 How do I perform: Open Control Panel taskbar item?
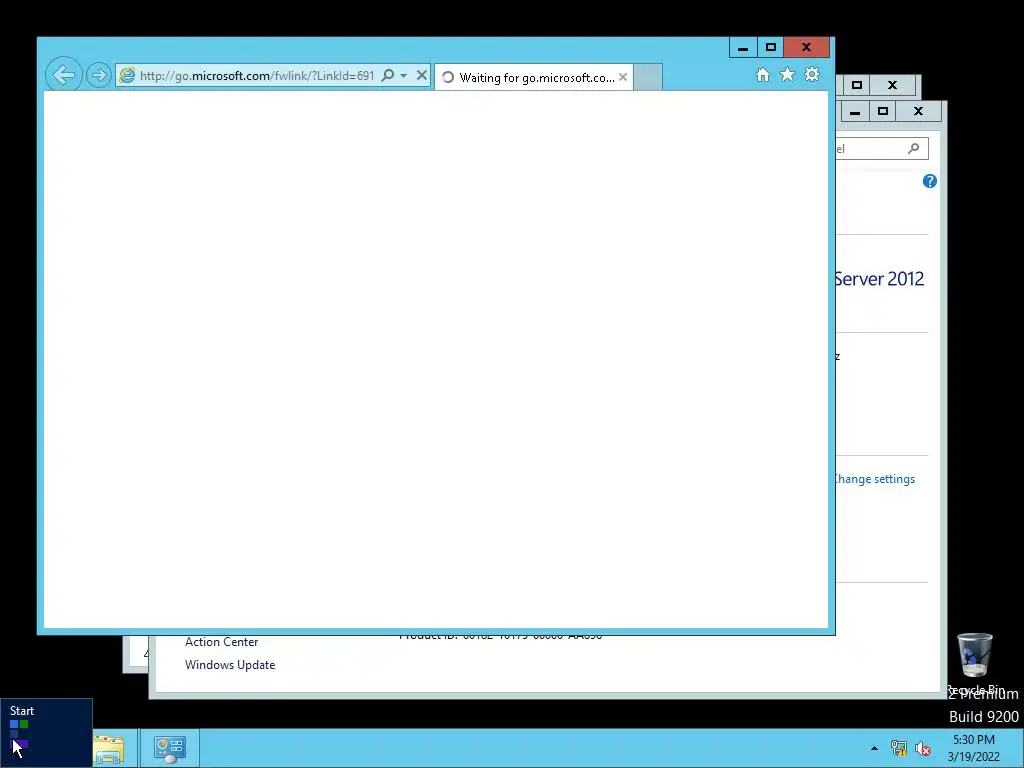(170, 748)
